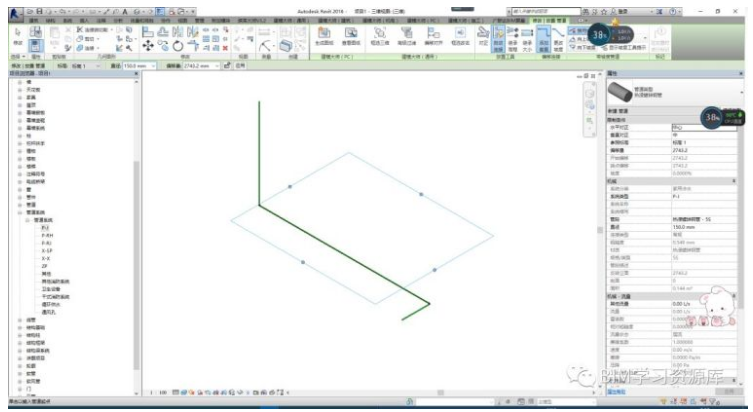Click the Create Similar tool icon

click(x=286, y=46)
